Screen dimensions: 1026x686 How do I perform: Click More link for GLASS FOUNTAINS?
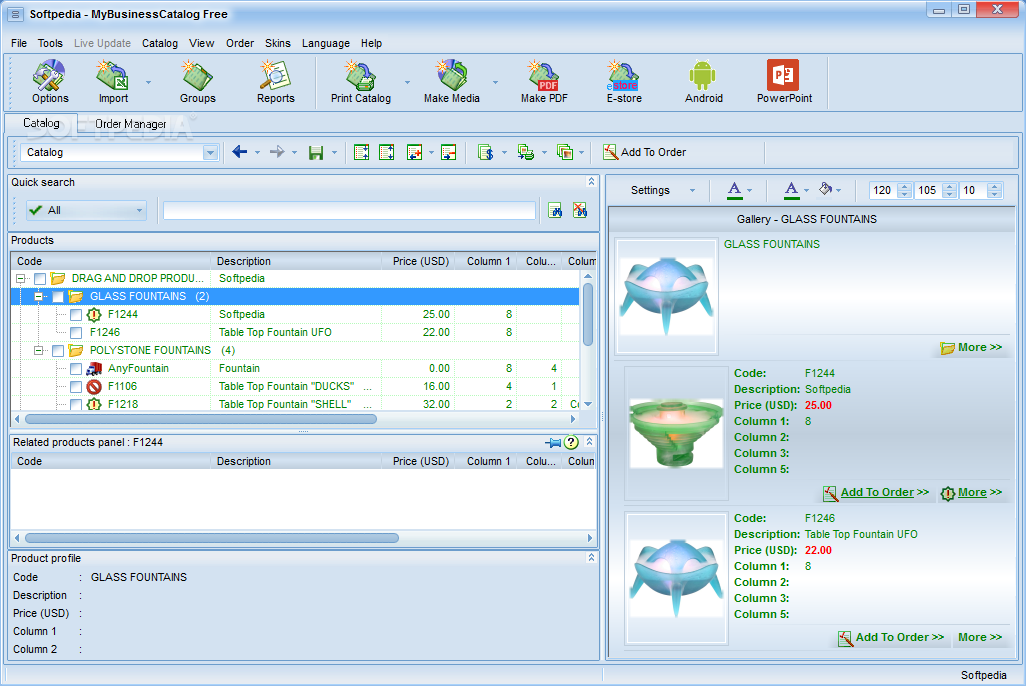[x=971, y=348]
